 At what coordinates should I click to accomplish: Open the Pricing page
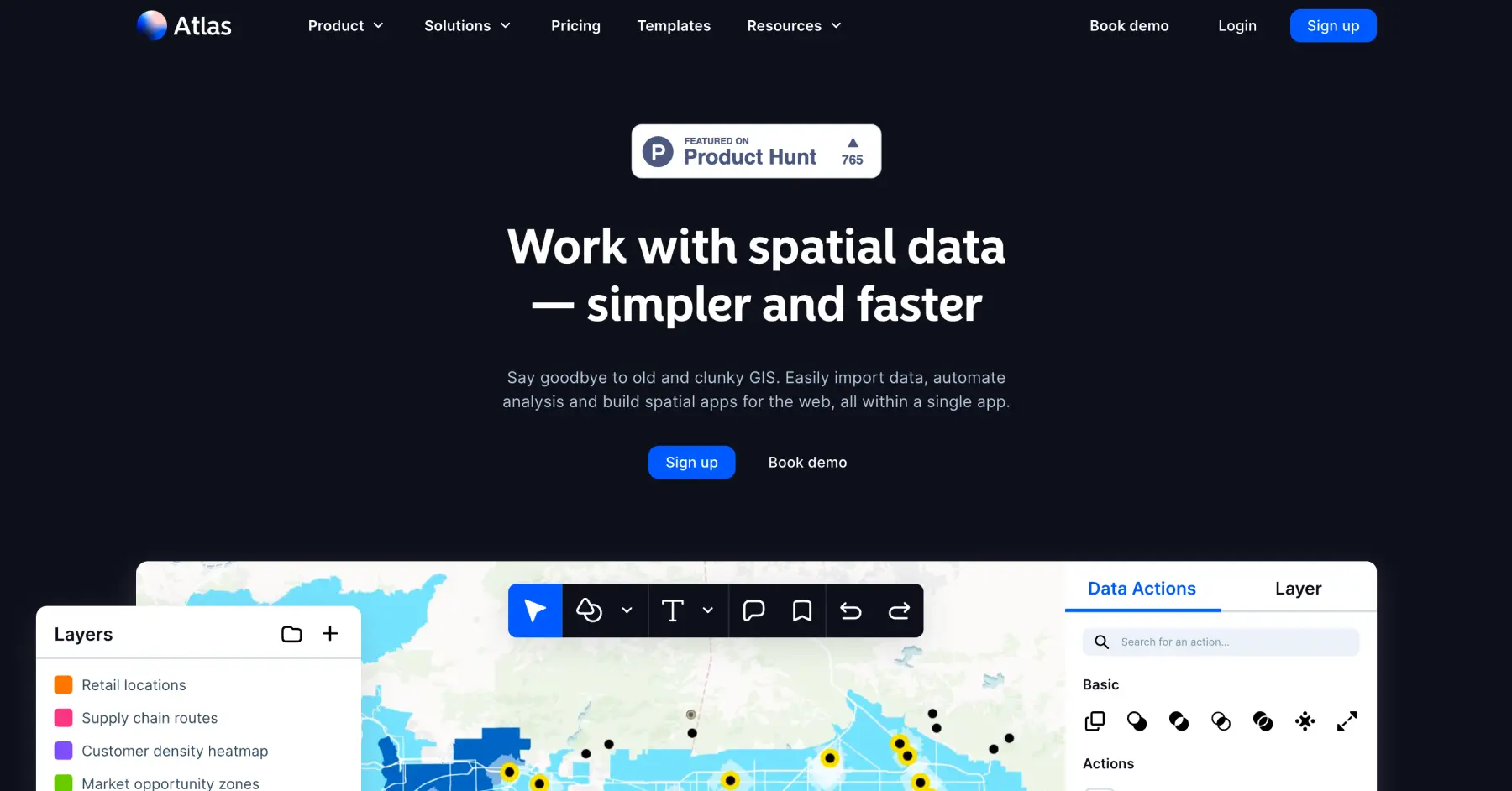[575, 26]
